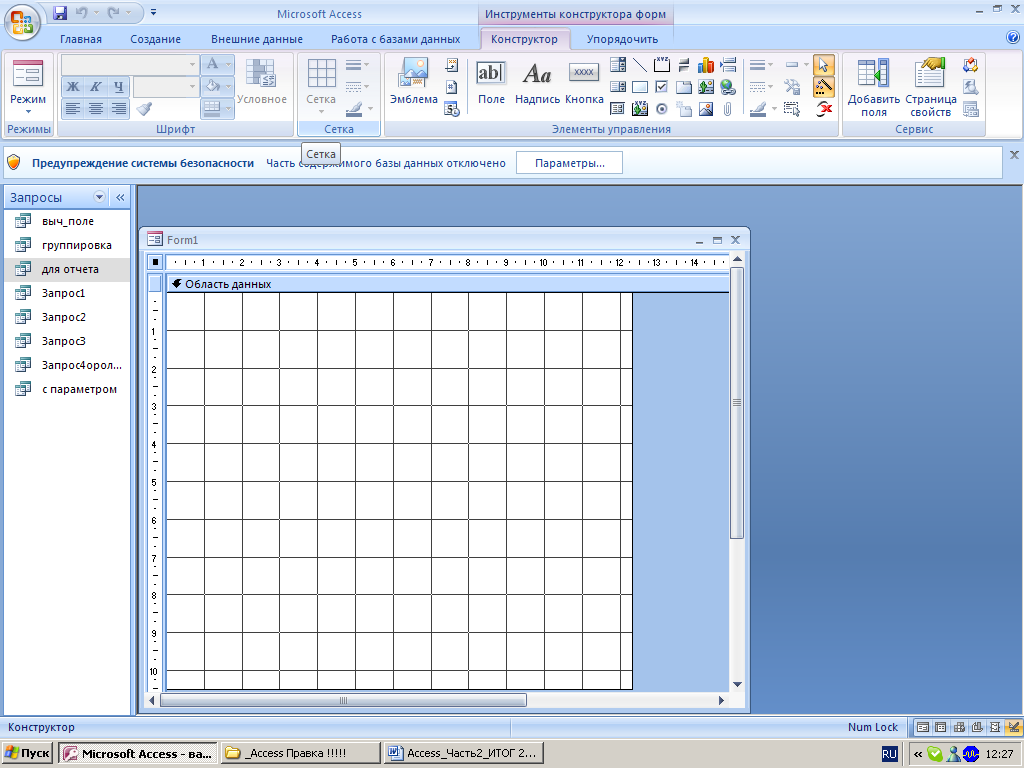
Task: Open the quick access toolbar customize arrow
Action: point(153,12)
